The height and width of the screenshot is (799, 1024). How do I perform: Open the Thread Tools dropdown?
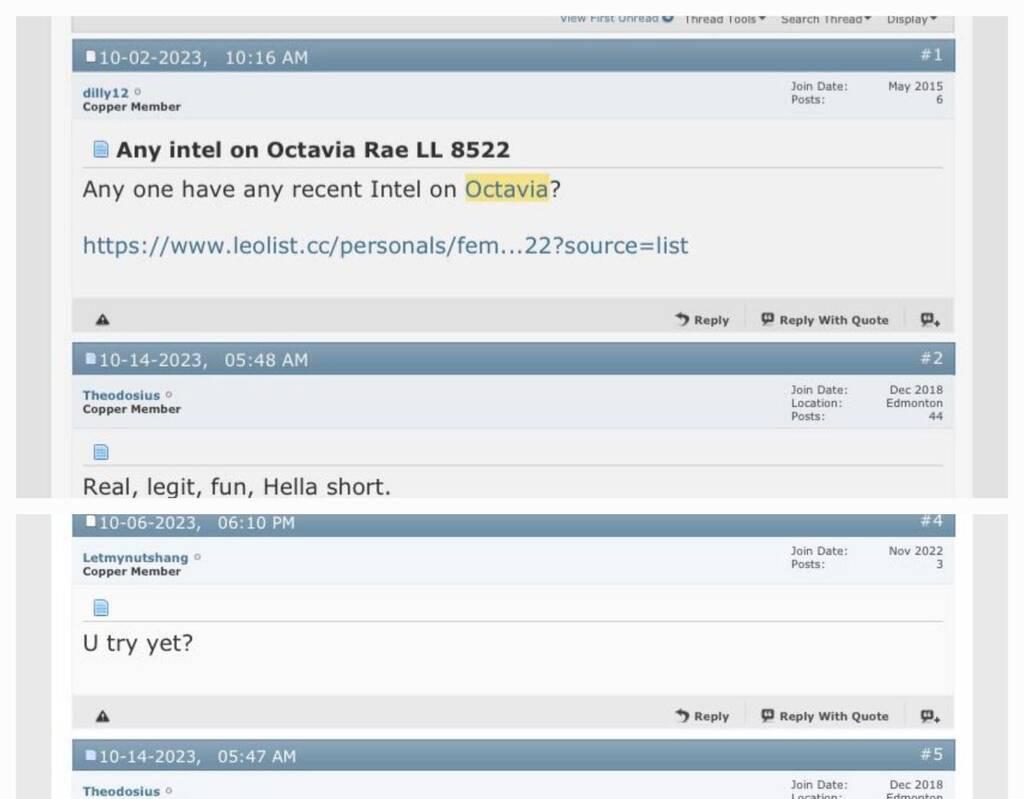(x=725, y=19)
